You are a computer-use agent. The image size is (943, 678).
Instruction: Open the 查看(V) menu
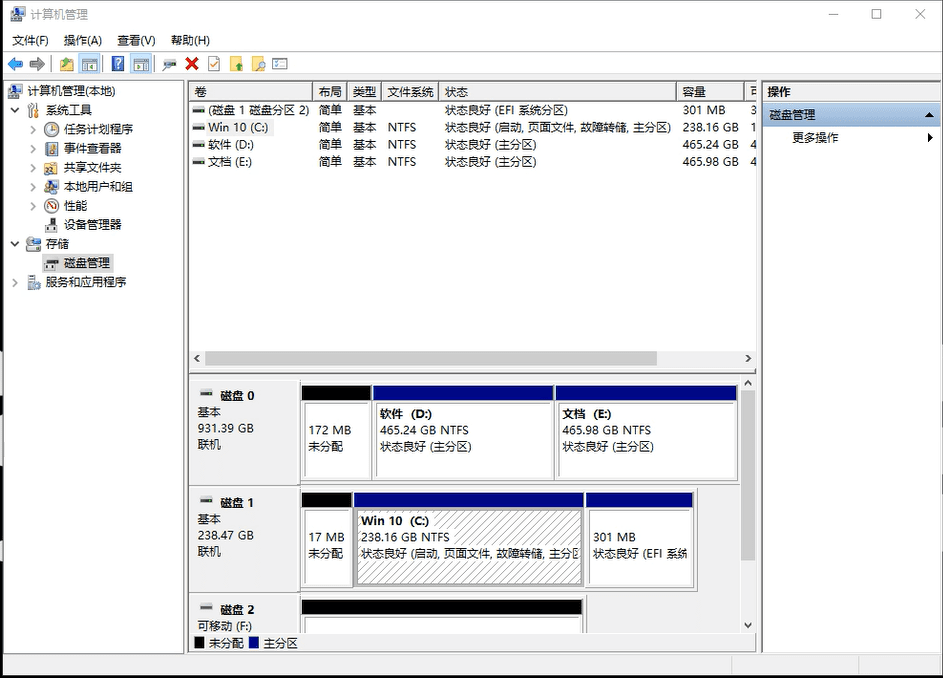[135, 40]
